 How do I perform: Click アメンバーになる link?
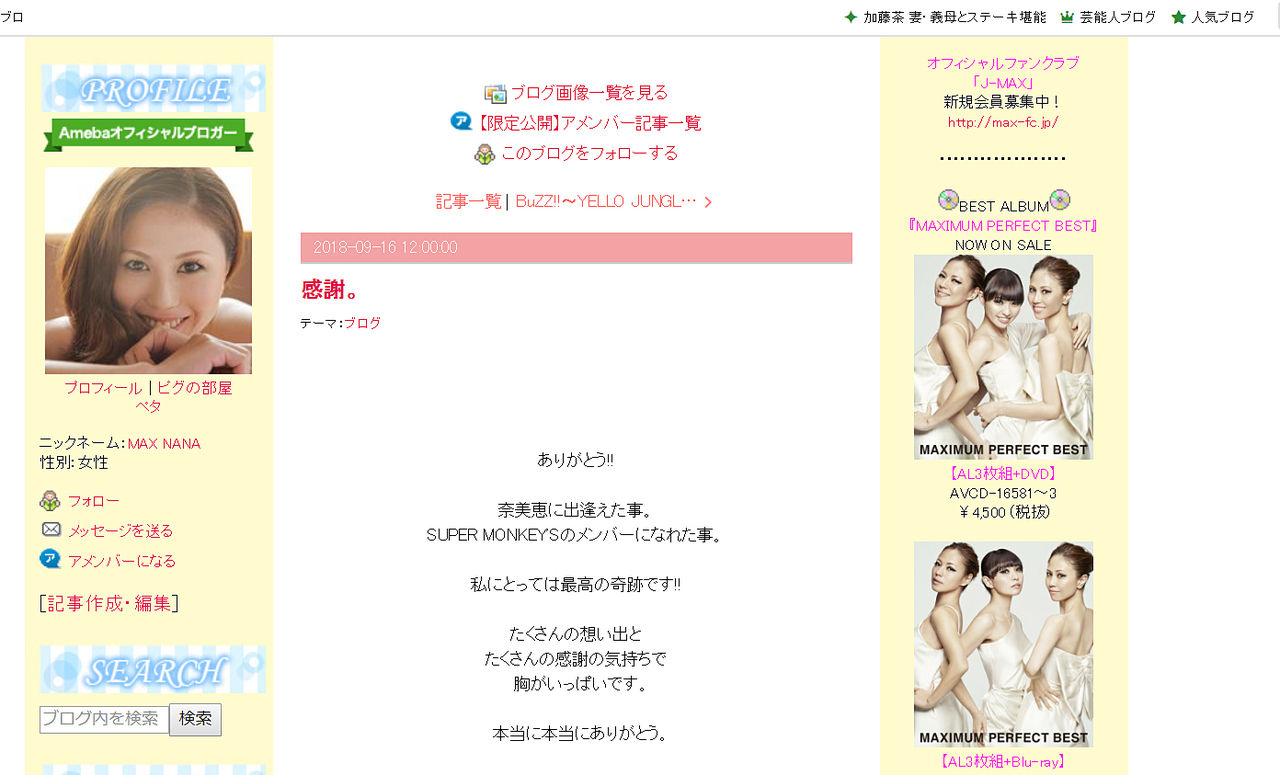[x=122, y=561]
